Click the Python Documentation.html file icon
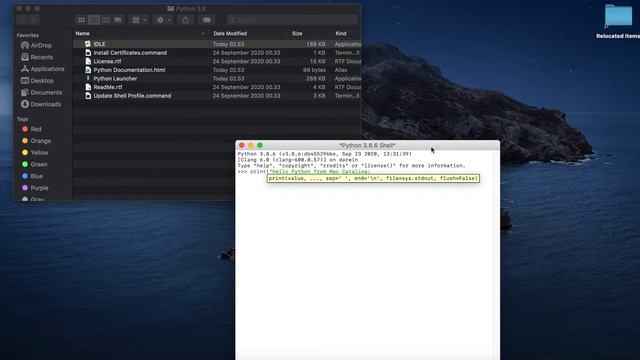This screenshot has height=360, width=640. point(88,70)
